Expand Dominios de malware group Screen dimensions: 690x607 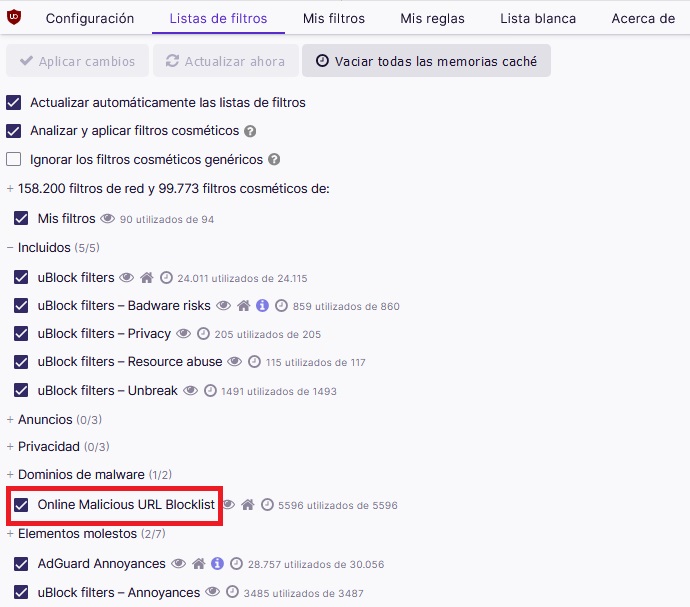(89, 474)
